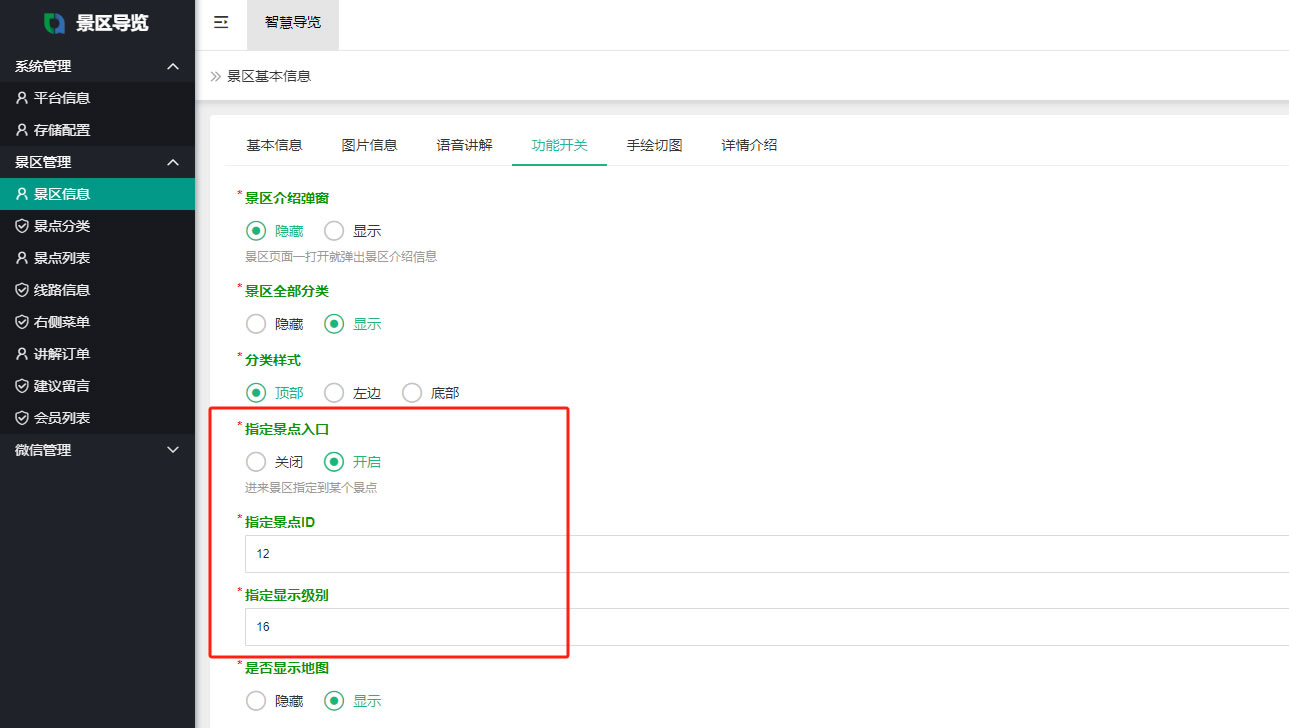Collapse the 系统管理 menu group
The image size is (1289, 728).
coord(172,66)
